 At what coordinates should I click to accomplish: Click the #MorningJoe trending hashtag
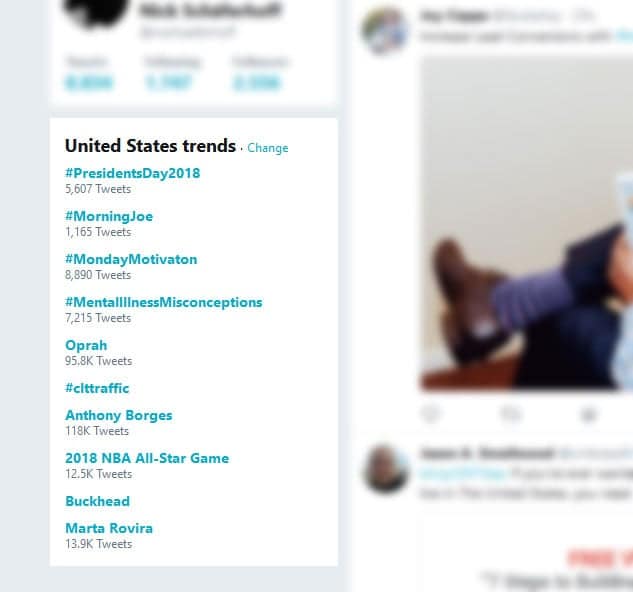click(x=109, y=216)
